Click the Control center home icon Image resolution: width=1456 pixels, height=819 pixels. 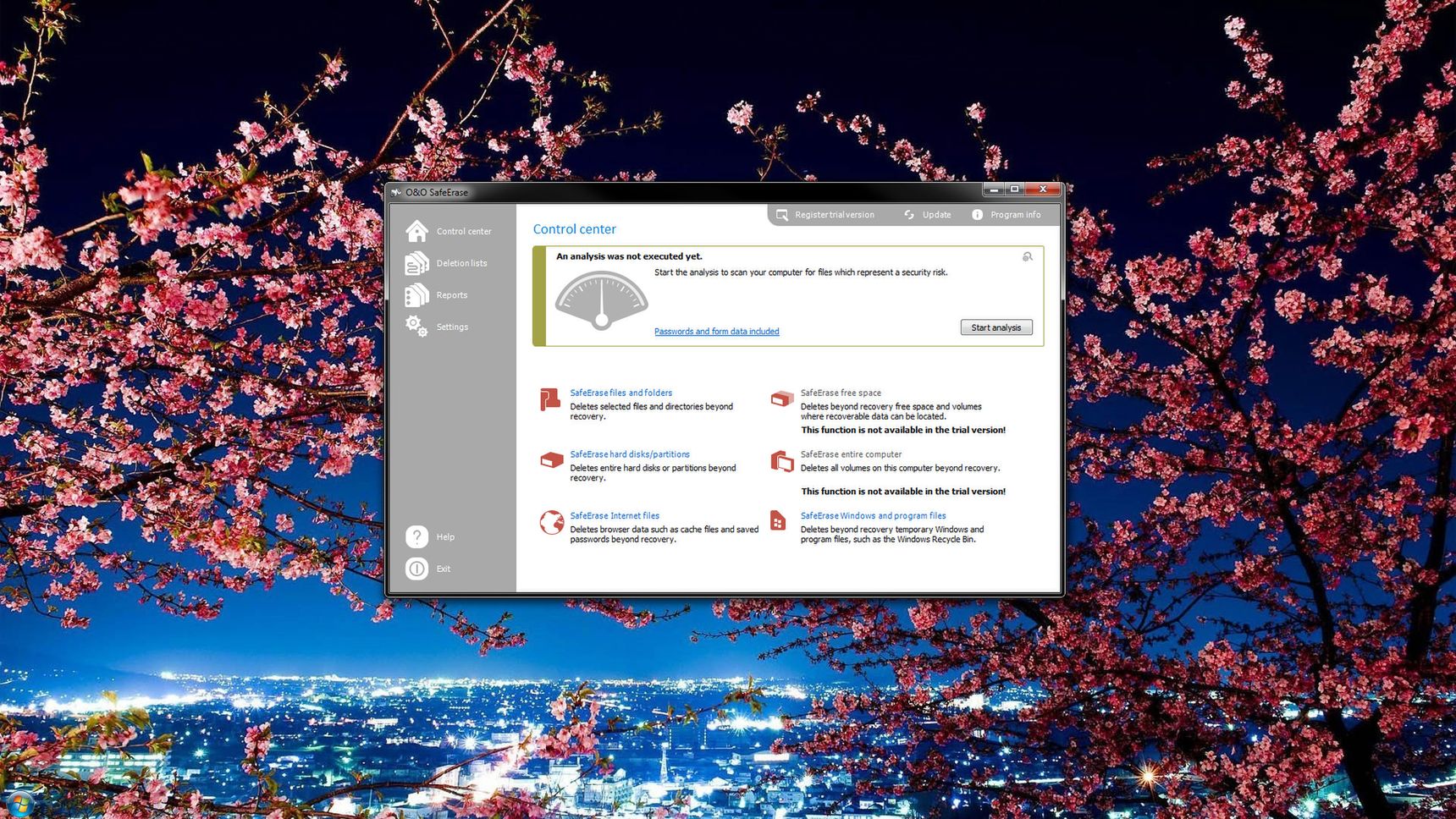pos(416,231)
